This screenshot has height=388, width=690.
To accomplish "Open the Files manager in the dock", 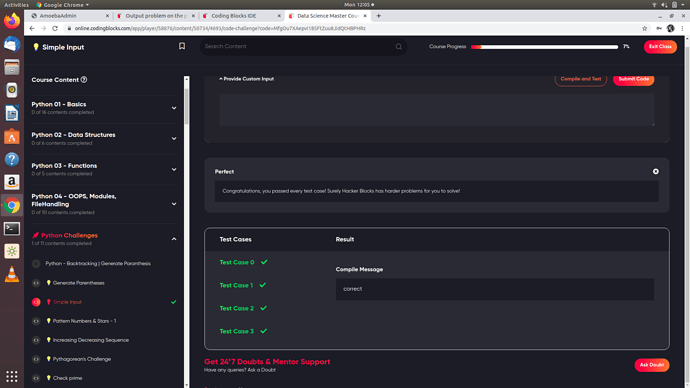I will pos(12,67).
